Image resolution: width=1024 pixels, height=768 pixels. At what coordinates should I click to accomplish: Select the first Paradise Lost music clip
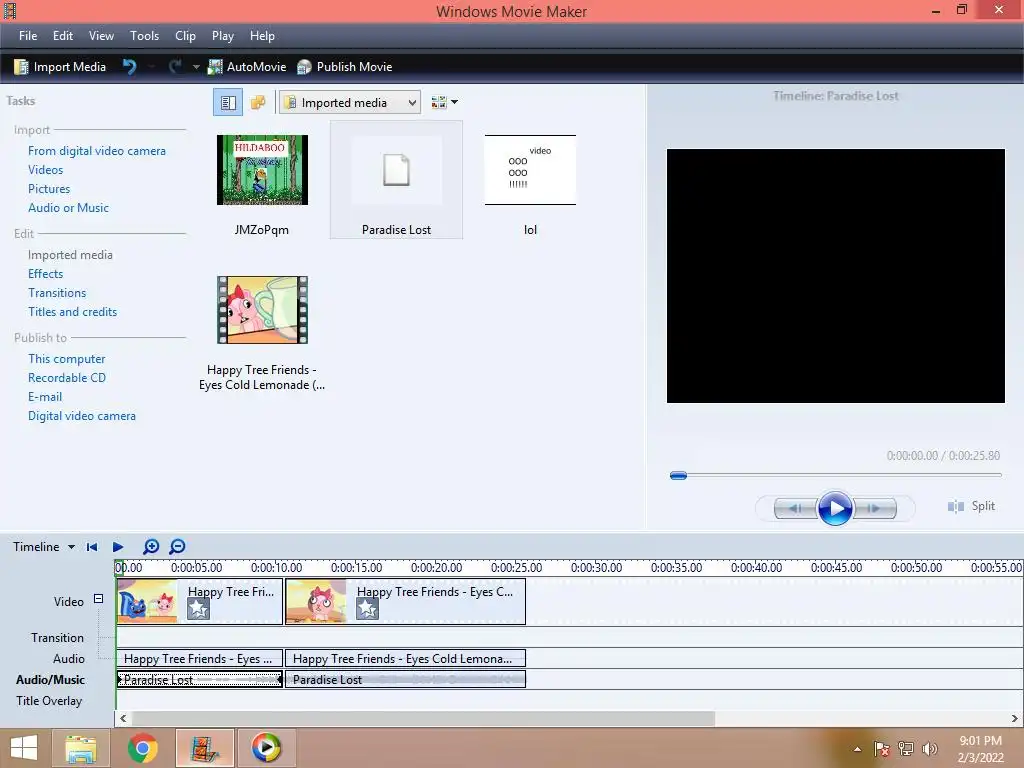click(200, 680)
